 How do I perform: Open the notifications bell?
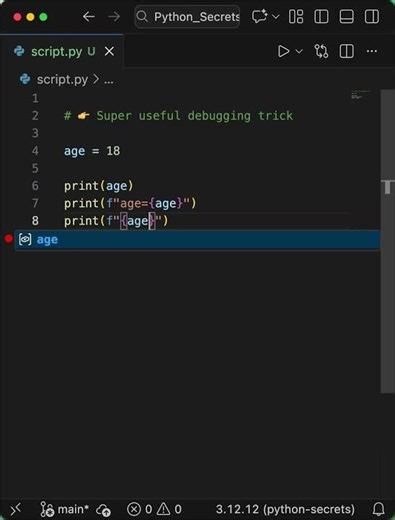(x=379, y=509)
